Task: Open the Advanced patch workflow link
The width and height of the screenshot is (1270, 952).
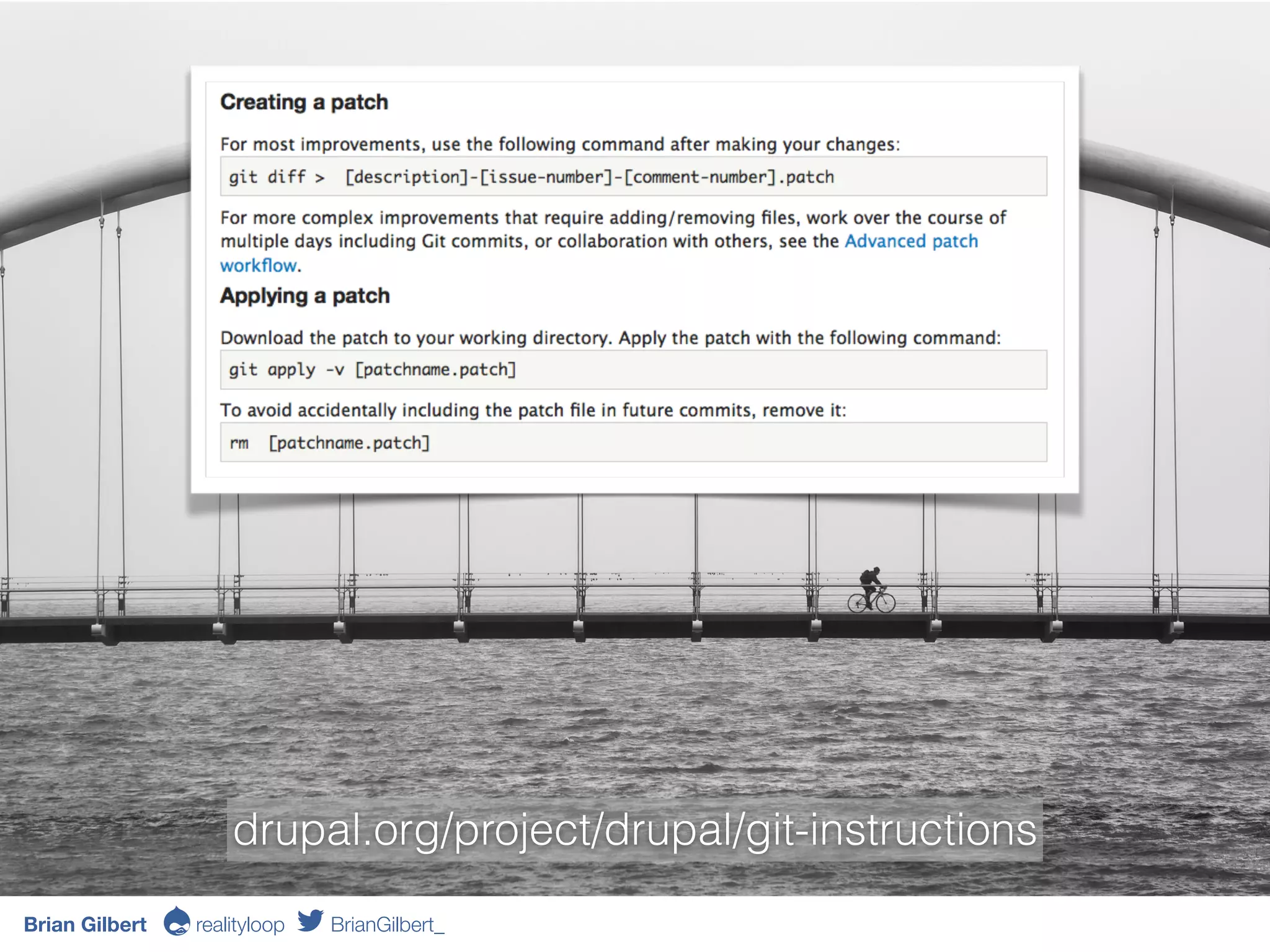Action: [911, 241]
